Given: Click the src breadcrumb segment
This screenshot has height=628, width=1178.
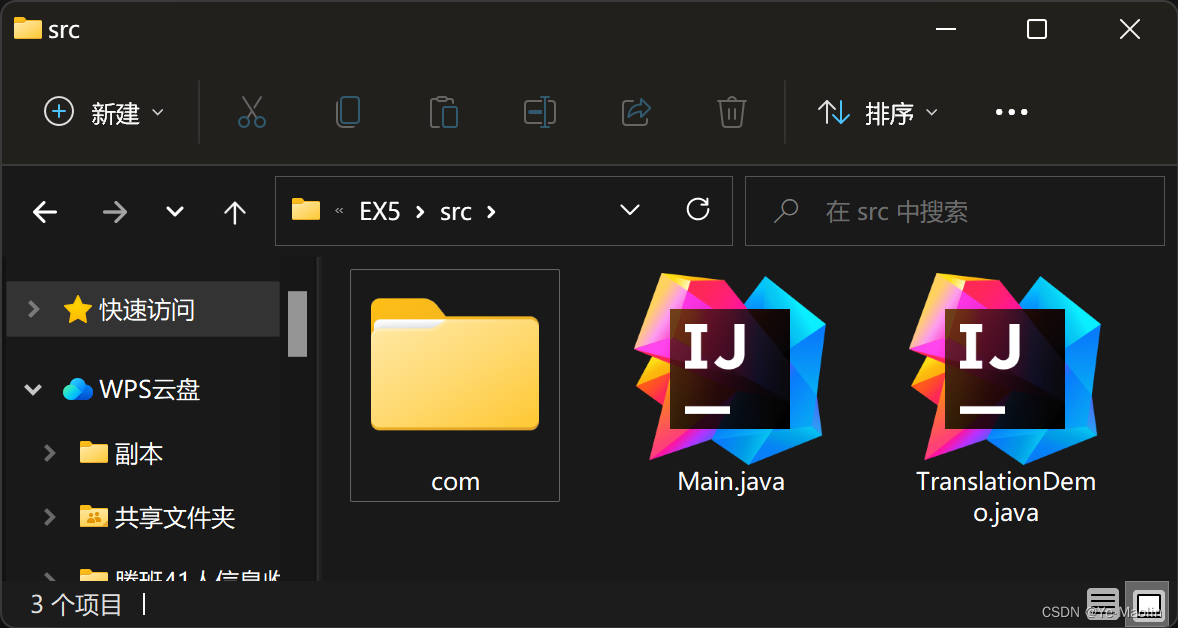Looking at the screenshot, I should coord(456,212).
